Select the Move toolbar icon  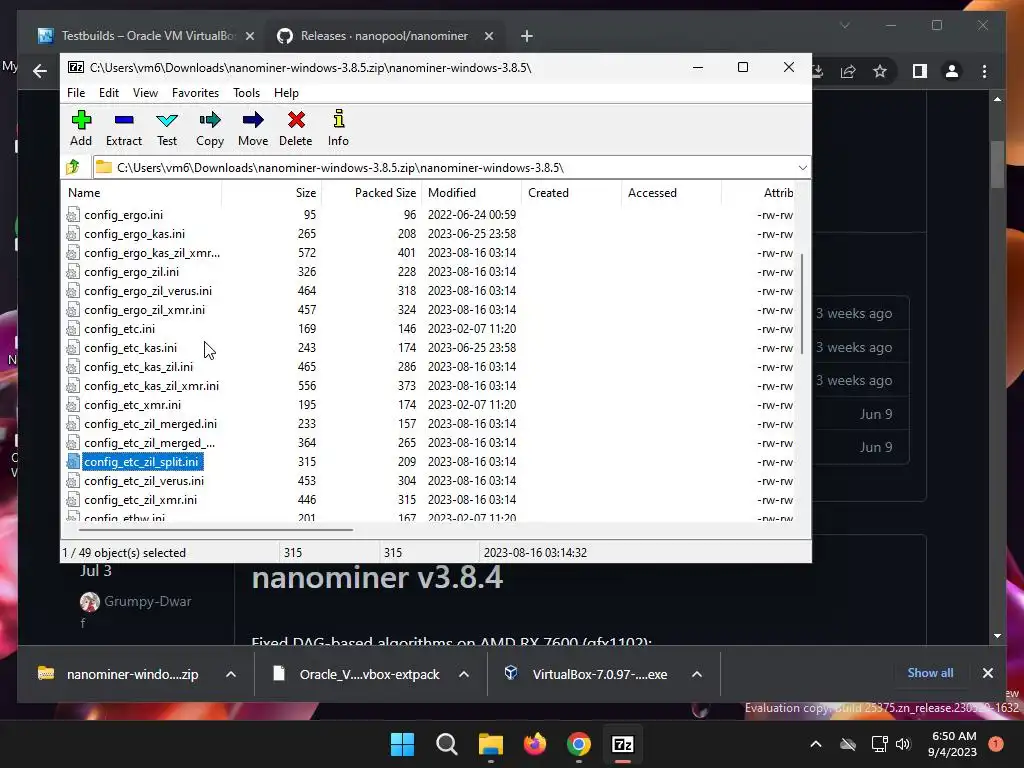tap(253, 128)
